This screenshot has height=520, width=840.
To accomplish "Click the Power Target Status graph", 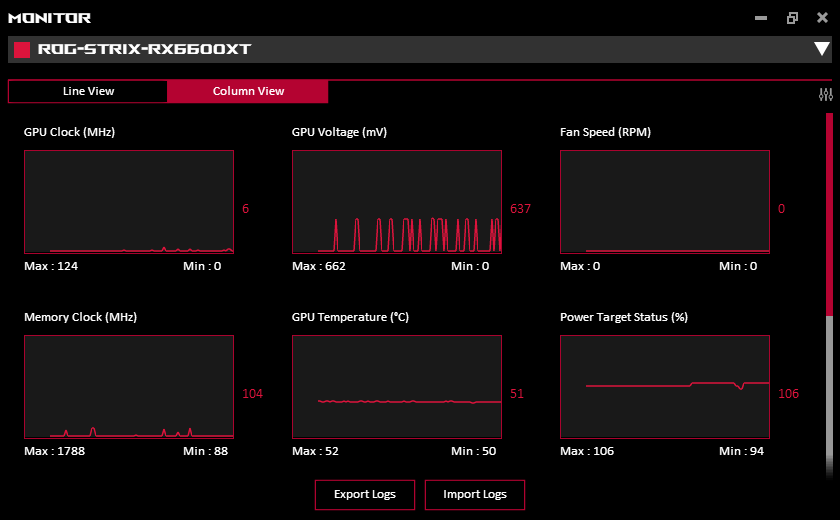I will click(x=665, y=387).
